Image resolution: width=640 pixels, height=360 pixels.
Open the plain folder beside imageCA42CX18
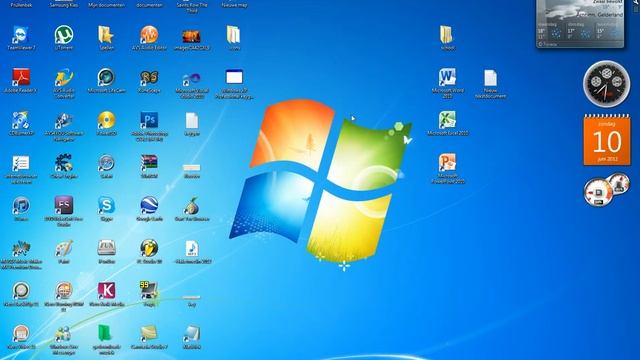pyautogui.click(x=234, y=35)
